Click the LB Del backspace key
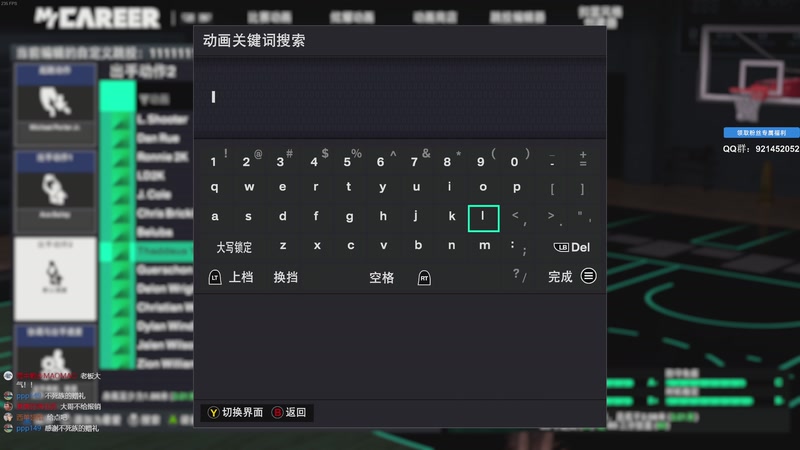The height and width of the screenshot is (450, 800). (x=571, y=247)
